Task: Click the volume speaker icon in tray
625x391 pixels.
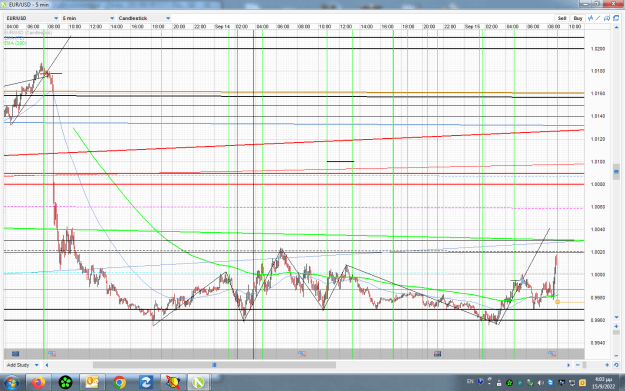Action: (540, 383)
